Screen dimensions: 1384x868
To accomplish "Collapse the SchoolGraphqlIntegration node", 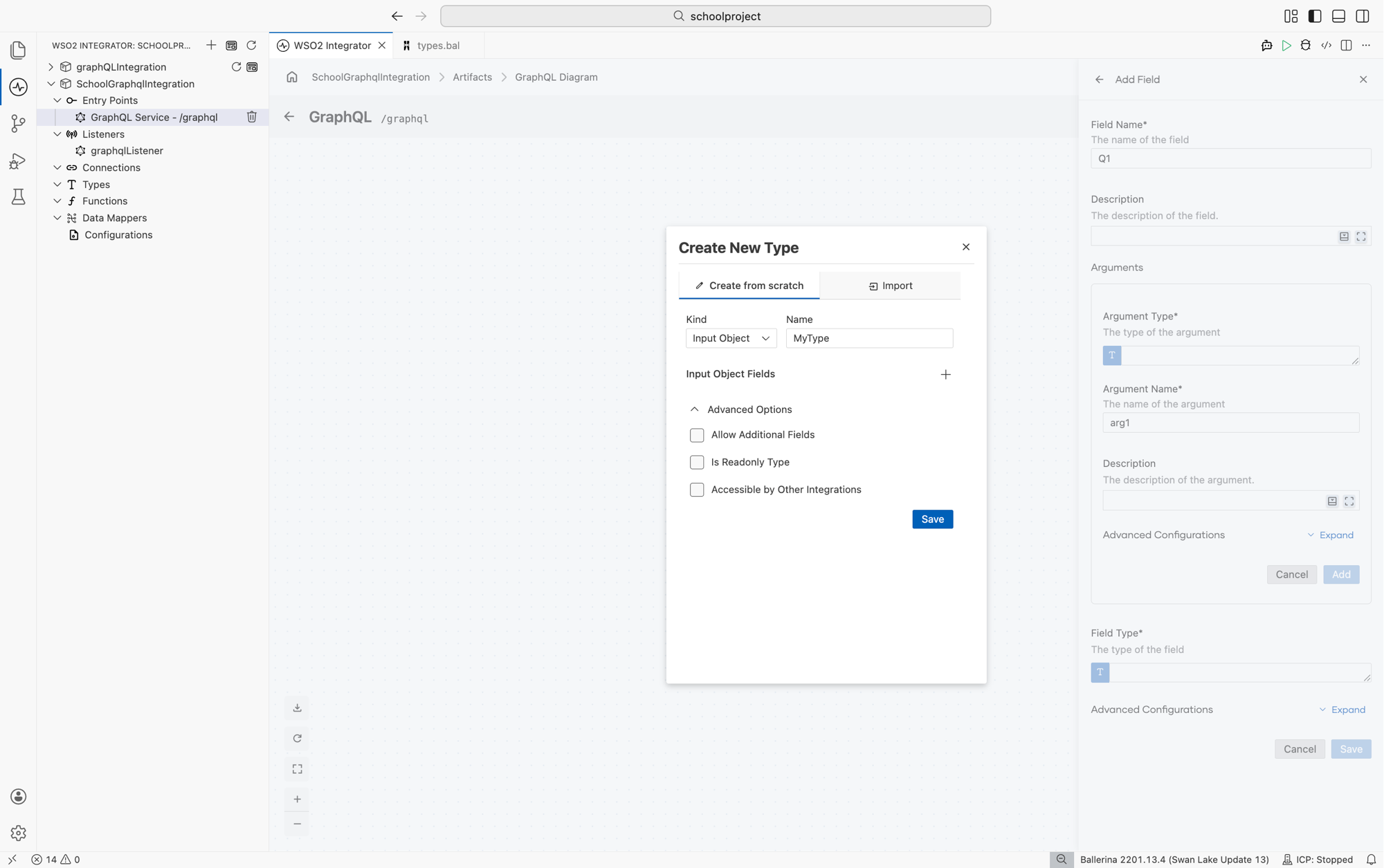I will coord(51,84).
